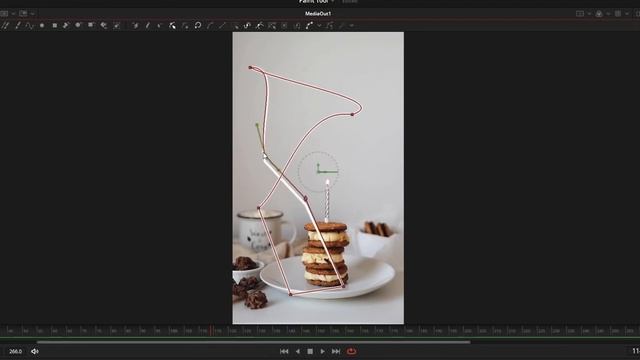The image size is (640, 360).
Task: Click the Delete Point icon
Action: 284,25
